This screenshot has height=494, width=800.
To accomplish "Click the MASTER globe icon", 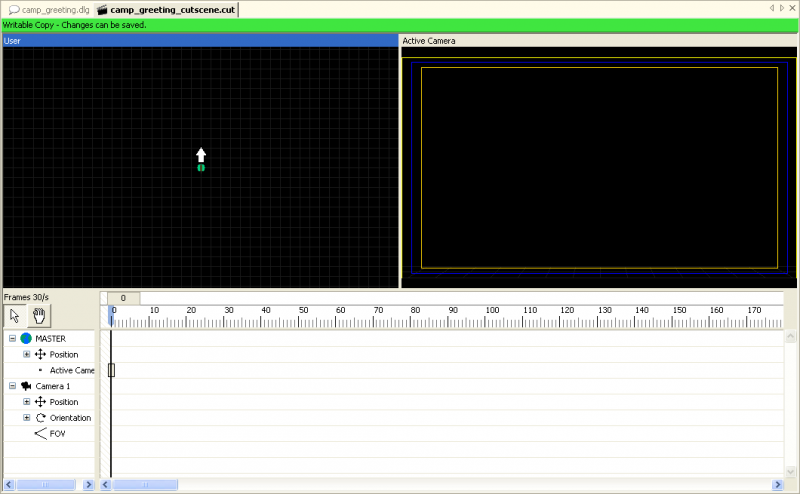I will [26, 339].
